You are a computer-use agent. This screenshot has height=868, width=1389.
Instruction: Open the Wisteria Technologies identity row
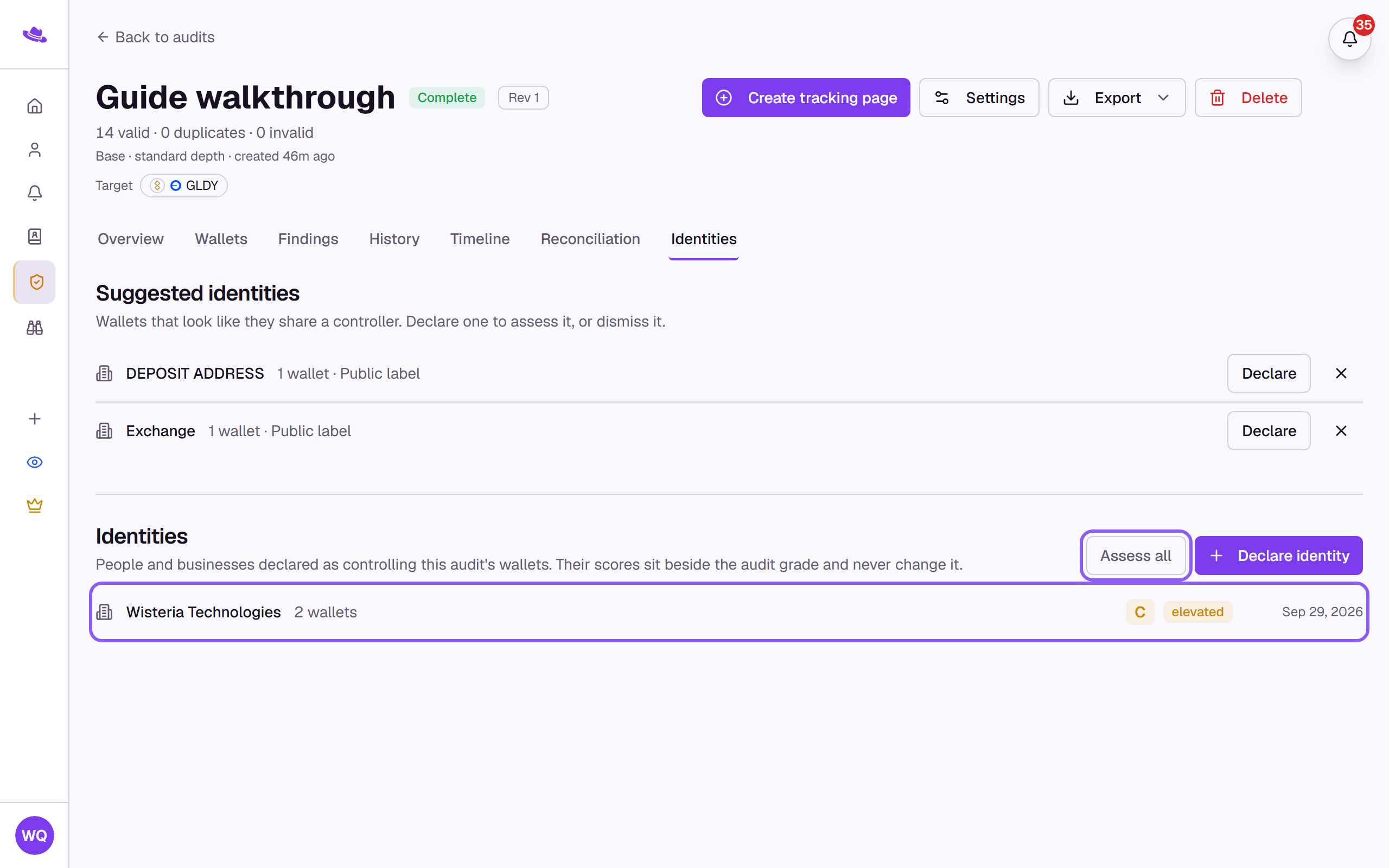point(729,612)
